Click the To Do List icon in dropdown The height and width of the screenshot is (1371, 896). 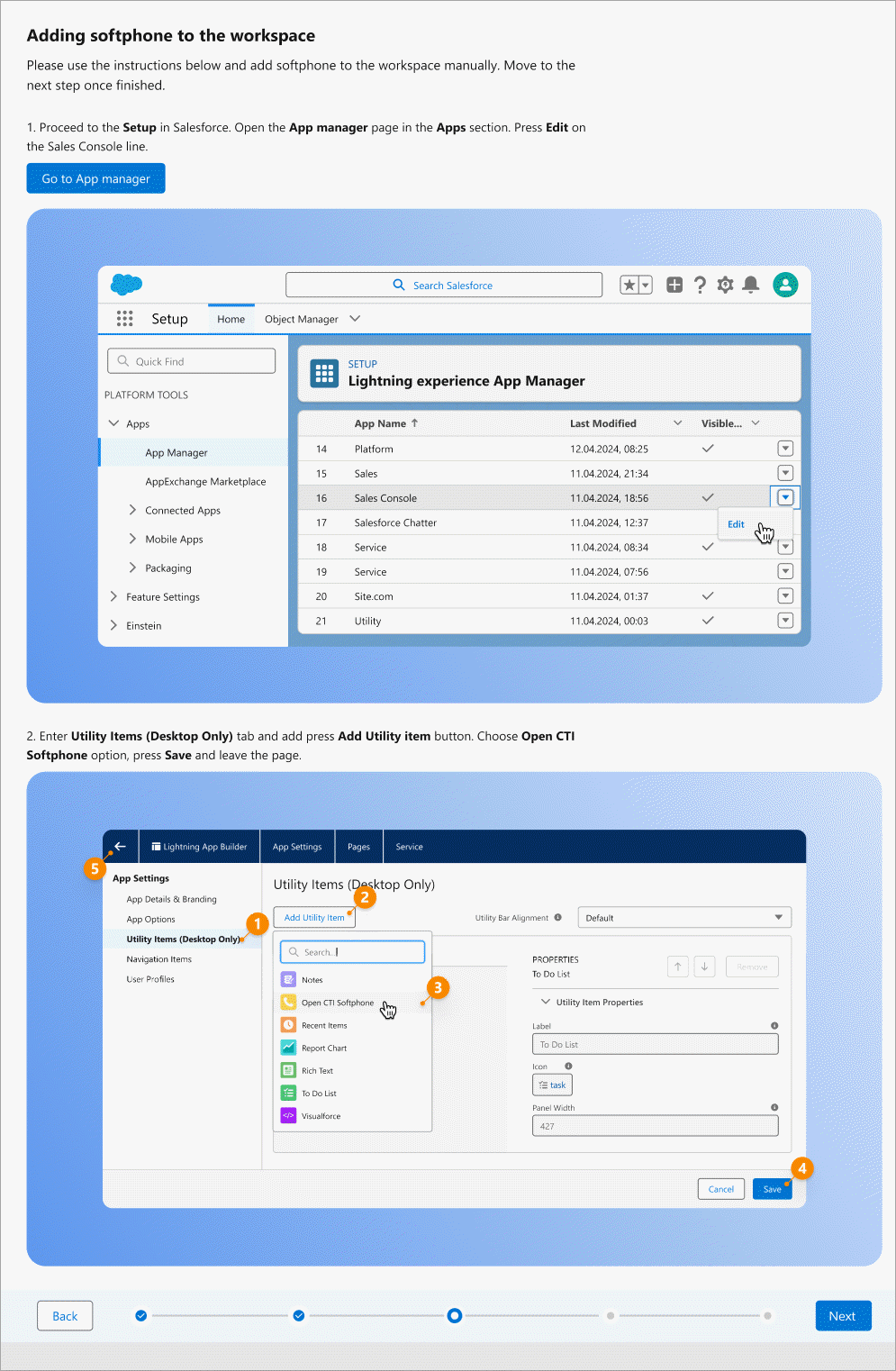click(x=288, y=1093)
